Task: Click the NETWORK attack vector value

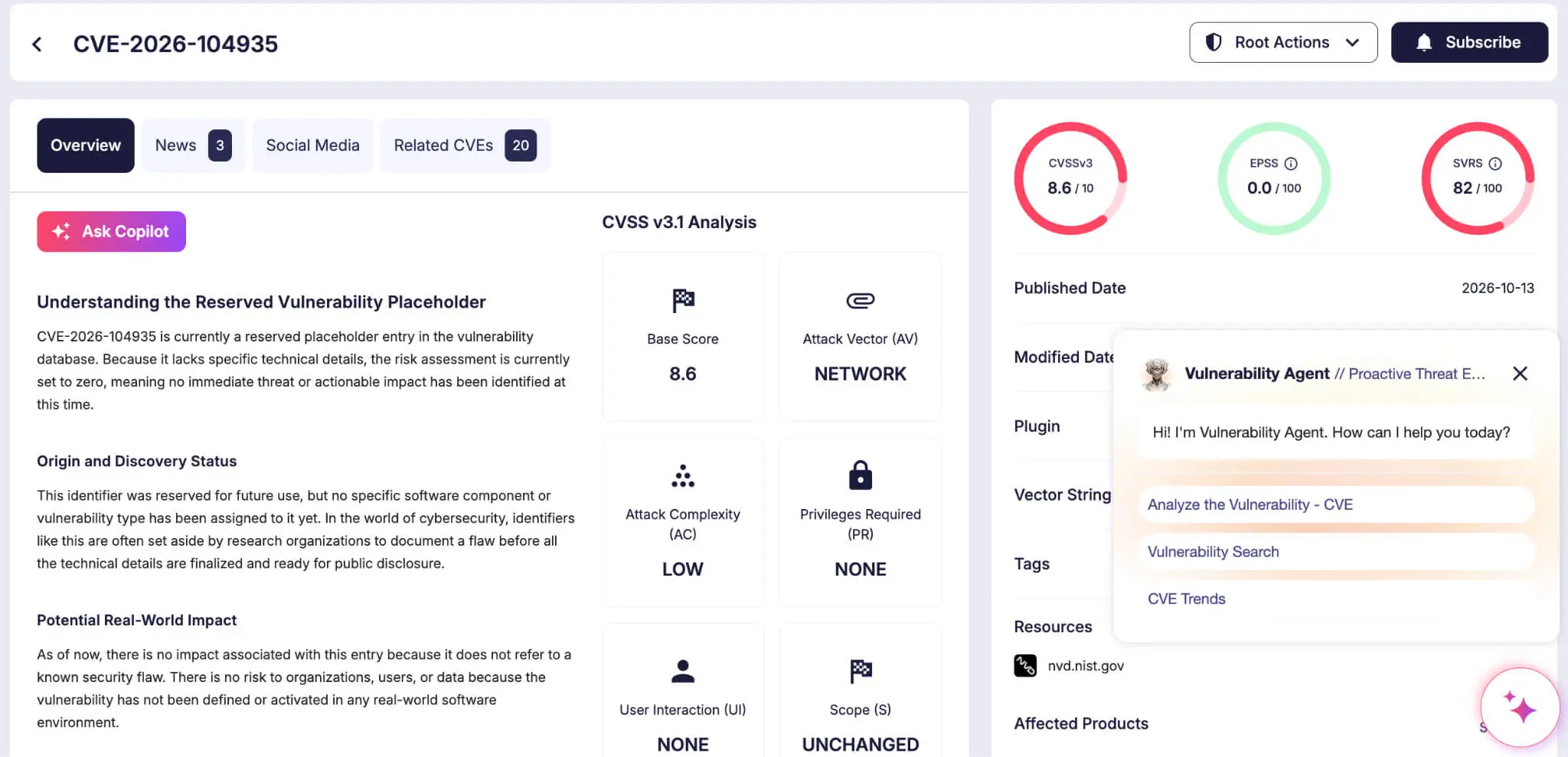Action: click(861, 374)
